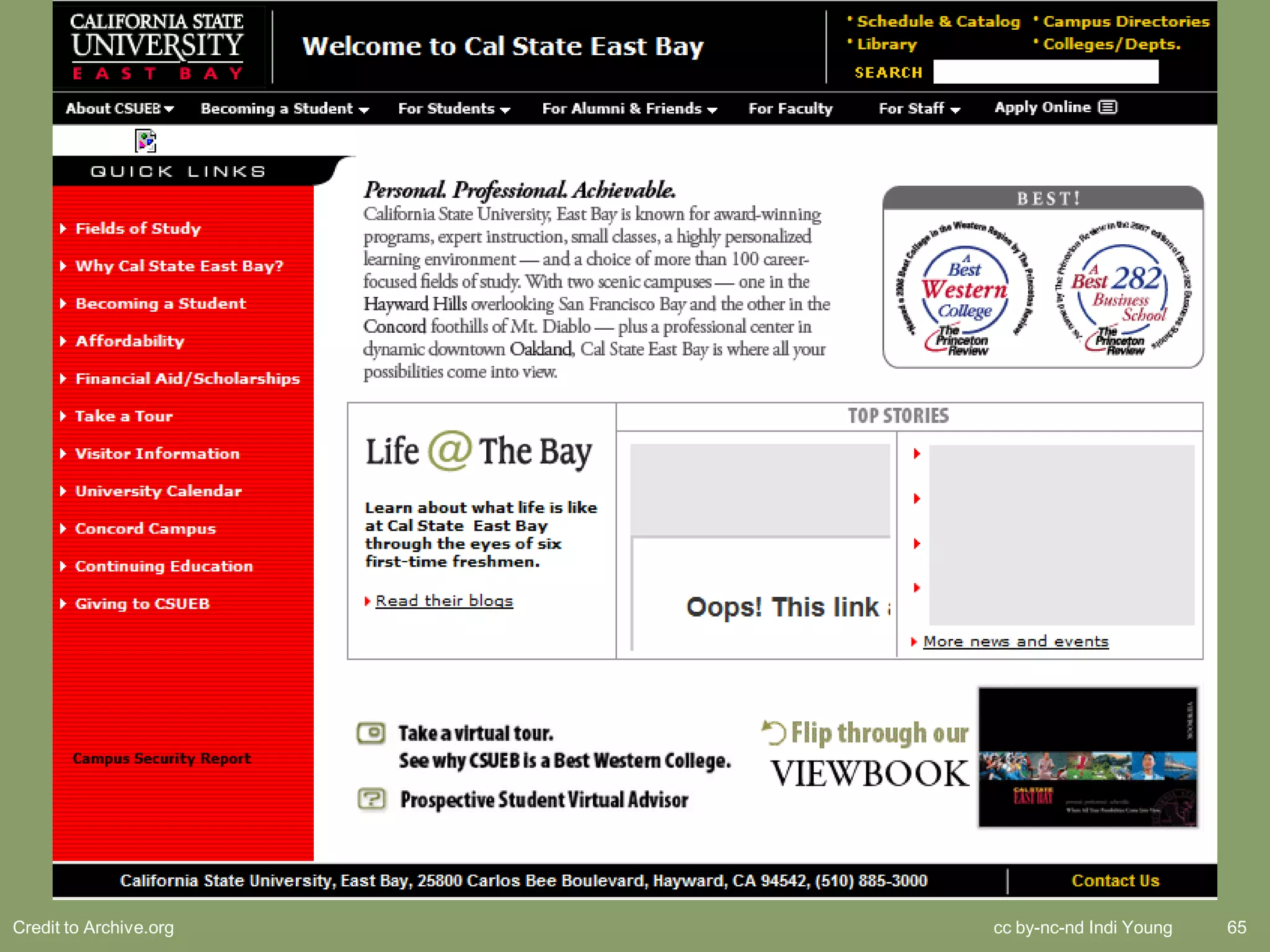
Task: Open the For Students nav menu
Action: (454, 108)
